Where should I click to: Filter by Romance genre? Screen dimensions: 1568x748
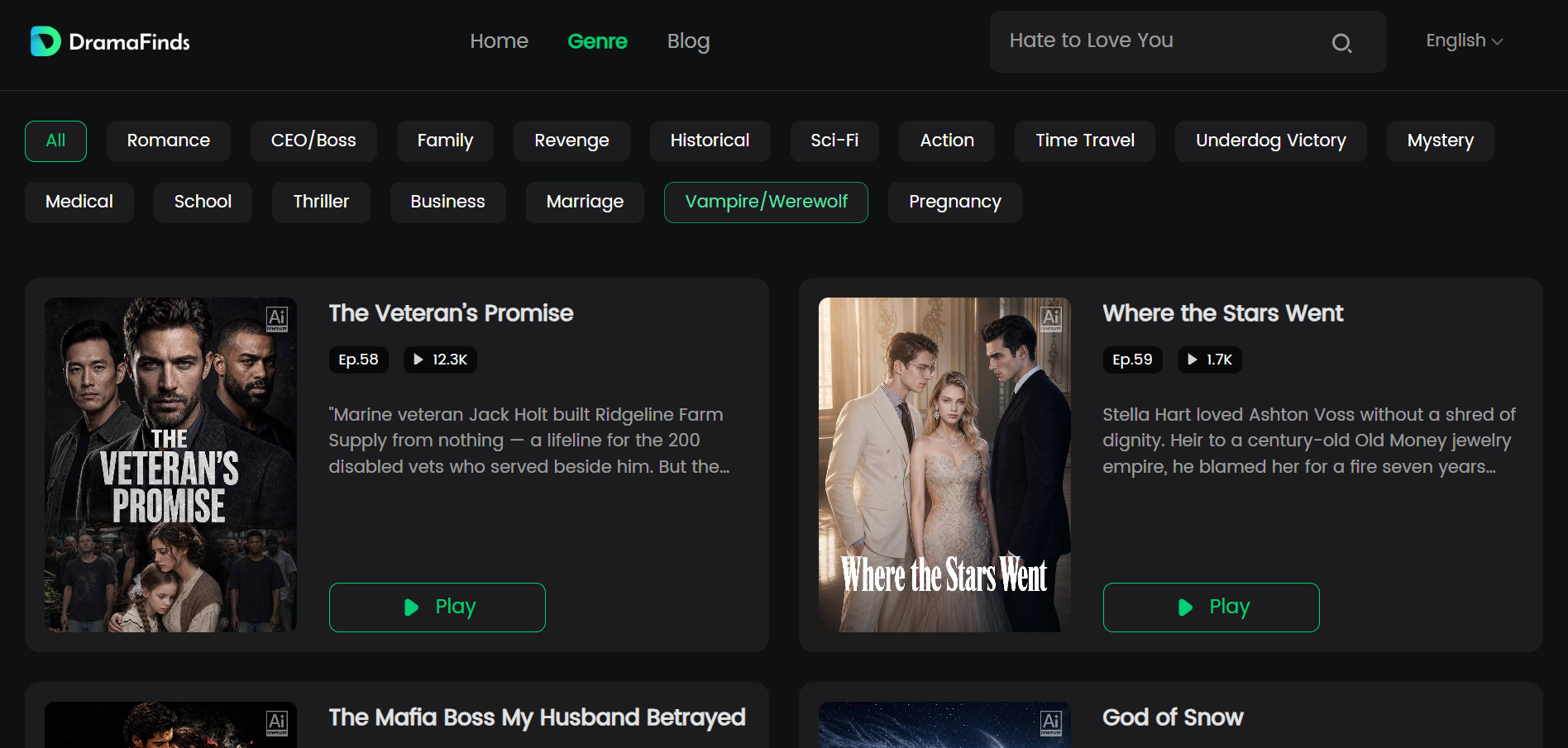pos(169,141)
